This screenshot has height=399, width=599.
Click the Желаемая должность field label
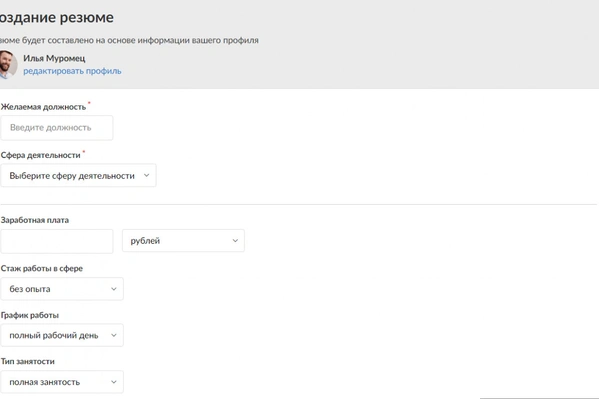[x=43, y=107]
